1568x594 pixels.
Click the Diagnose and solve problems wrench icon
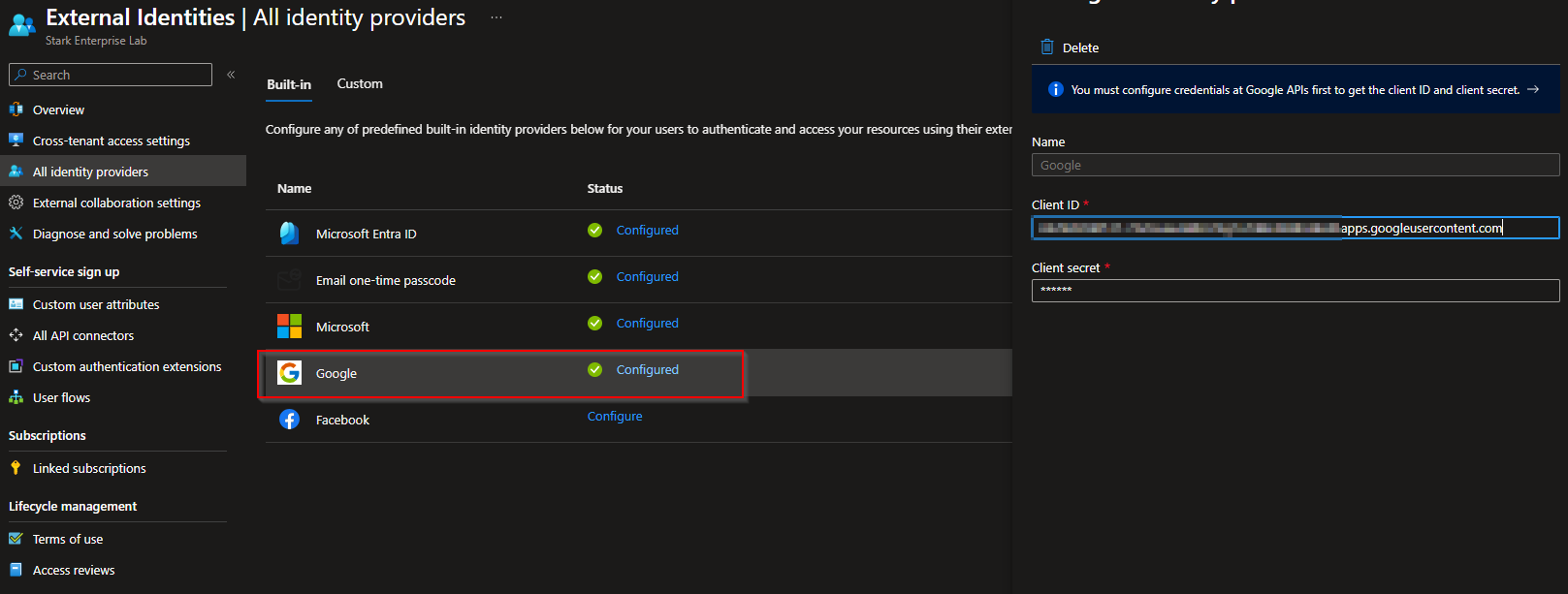pos(16,234)
